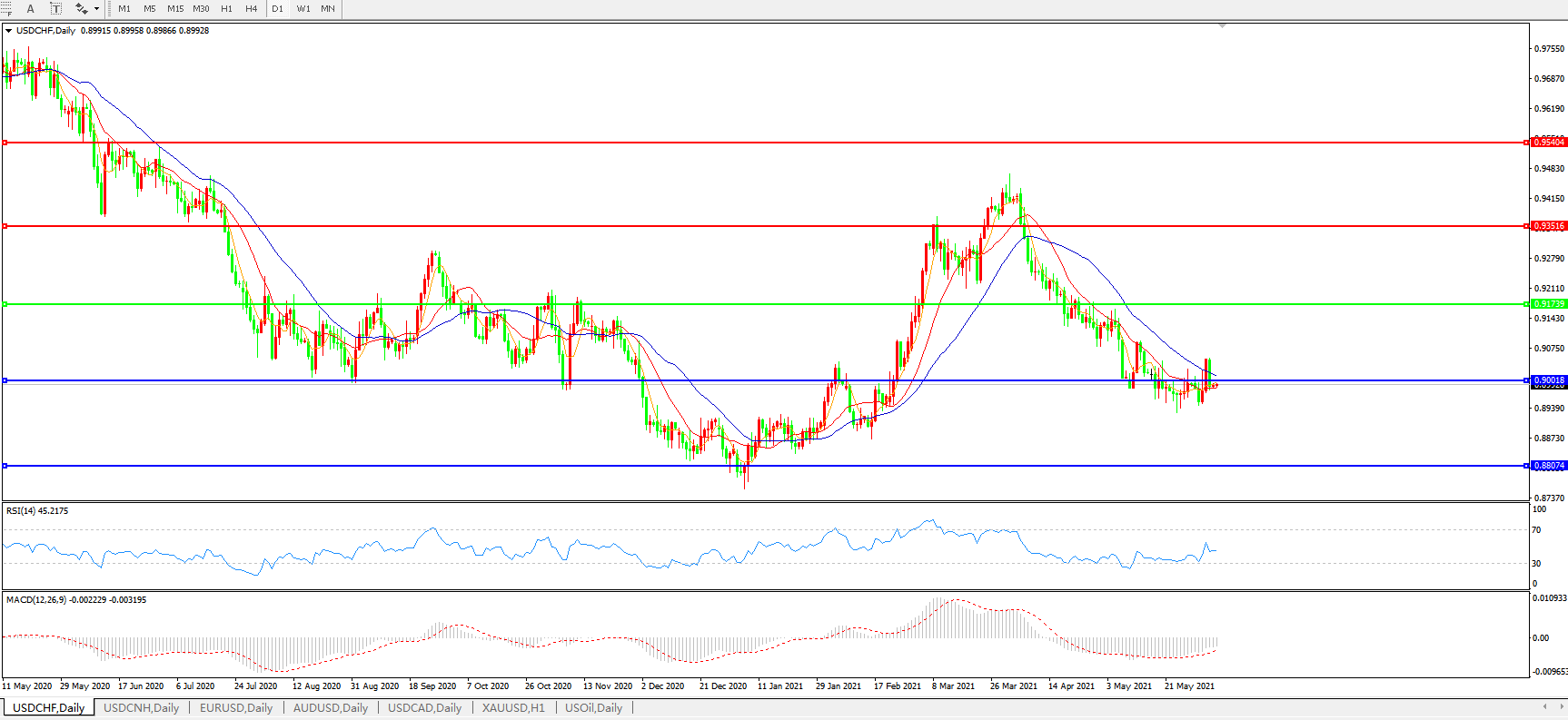Select the D1 daily timeframe button
This screenshot has height=720, width=1568.
pyautogui.click(x=277, y=8)
